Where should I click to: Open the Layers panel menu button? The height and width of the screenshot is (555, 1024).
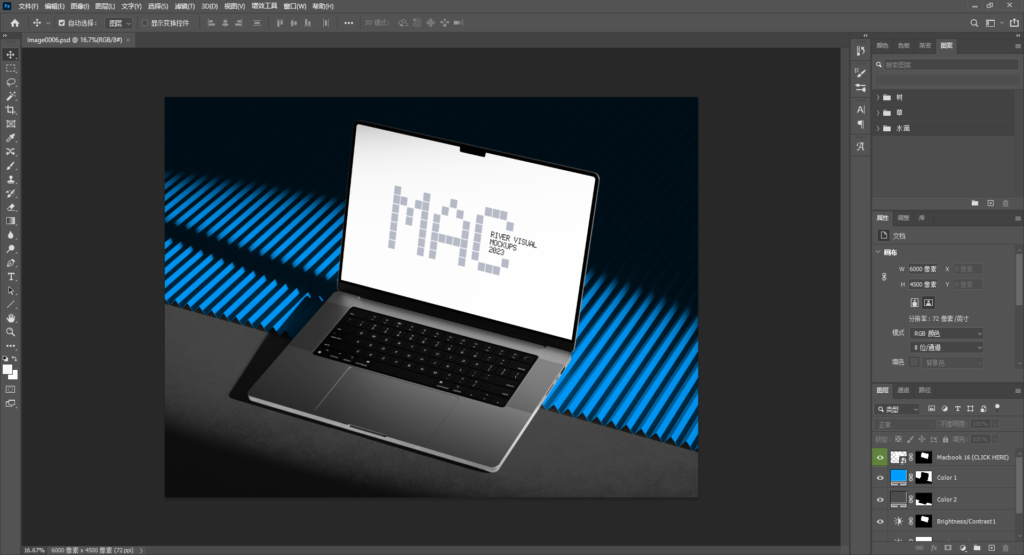click(x=1017, y=390)
